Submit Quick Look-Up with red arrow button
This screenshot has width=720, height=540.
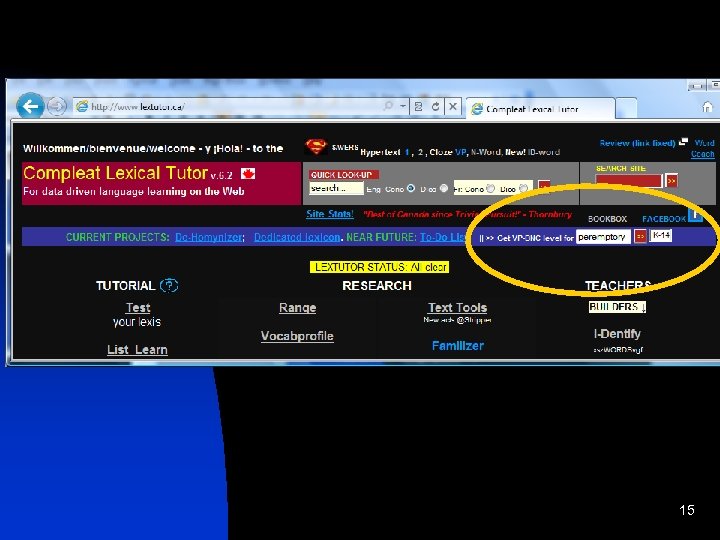[x=544, y=186]
